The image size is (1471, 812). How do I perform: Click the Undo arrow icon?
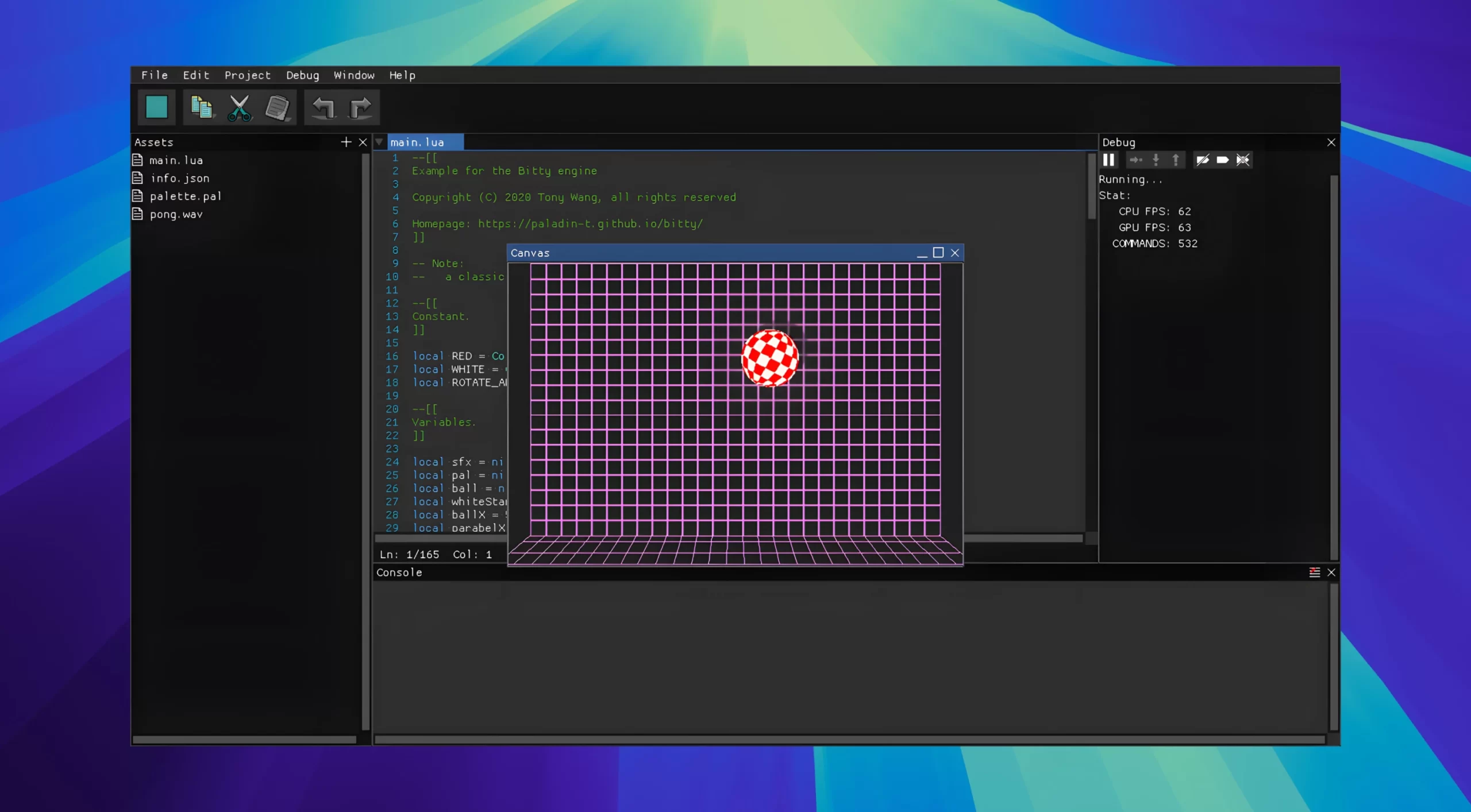[x=323, y=107]
